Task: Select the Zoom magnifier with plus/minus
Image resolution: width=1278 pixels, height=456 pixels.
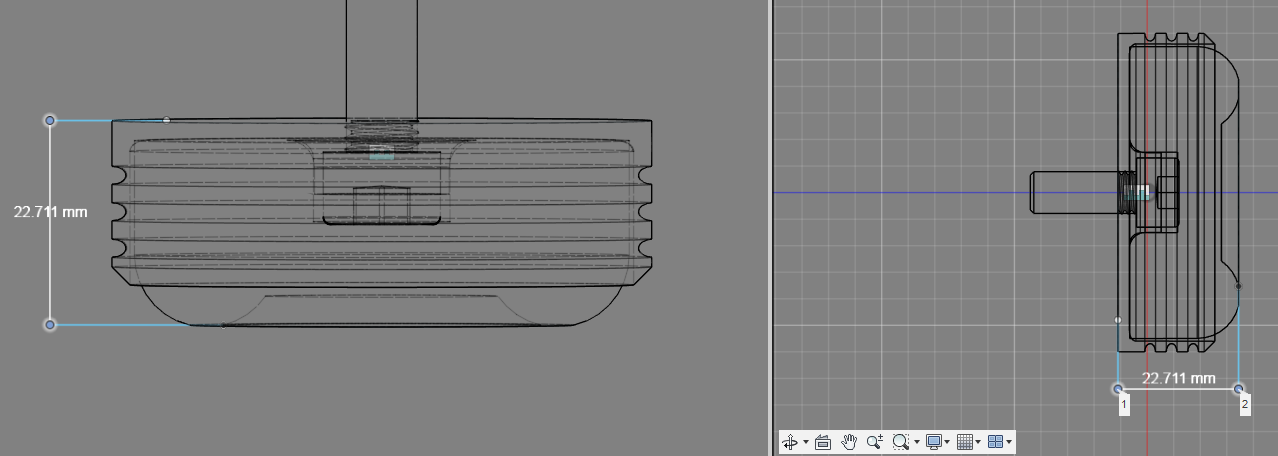Action: click(875, 442)
